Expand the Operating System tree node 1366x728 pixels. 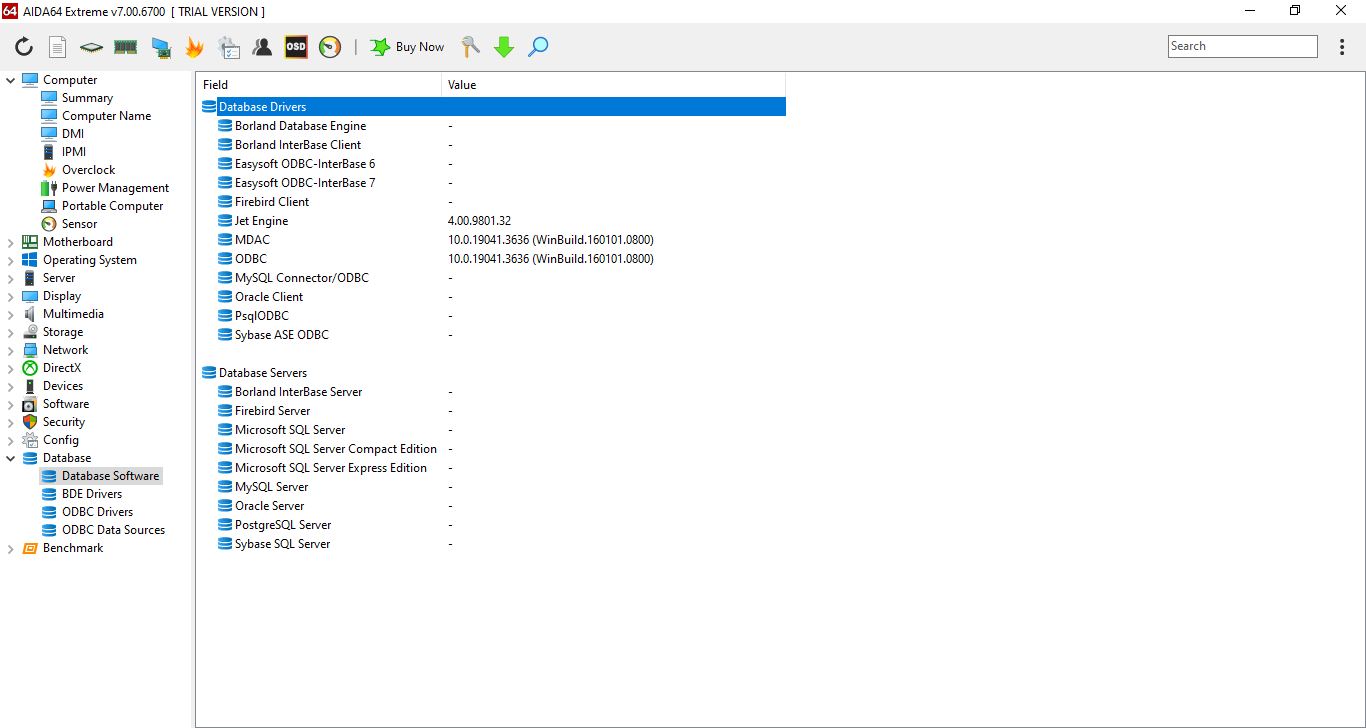[x=11, y=260]
